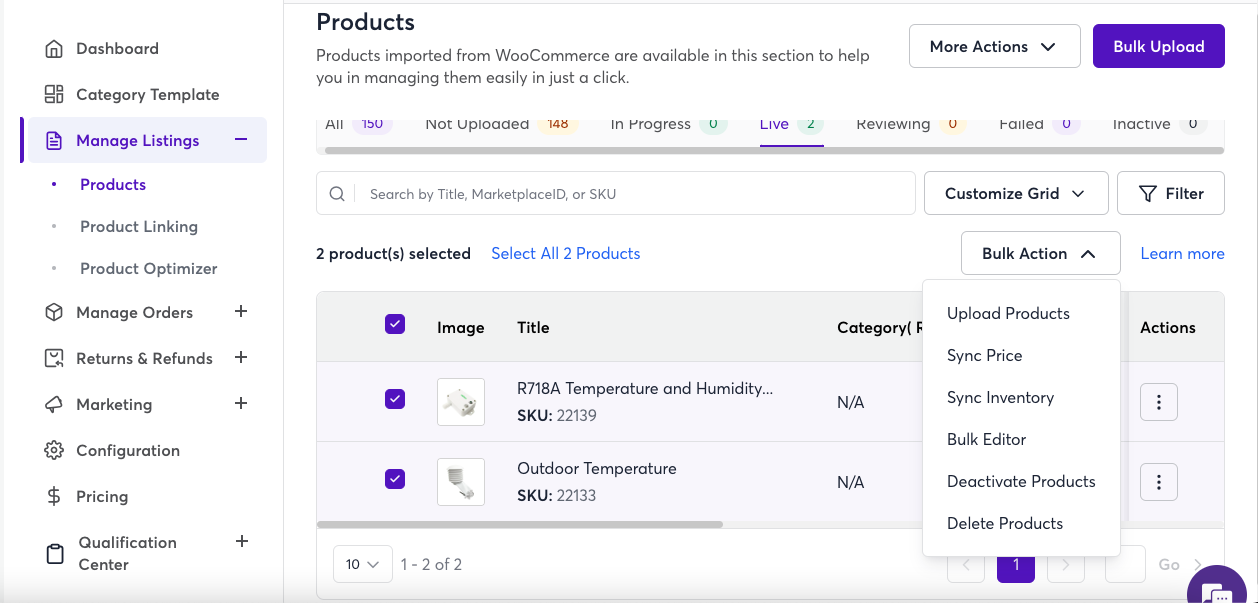The width and height of the screenshot is (1258, 603).
Task: Open the More Actions dropdown
Action: 994,47
